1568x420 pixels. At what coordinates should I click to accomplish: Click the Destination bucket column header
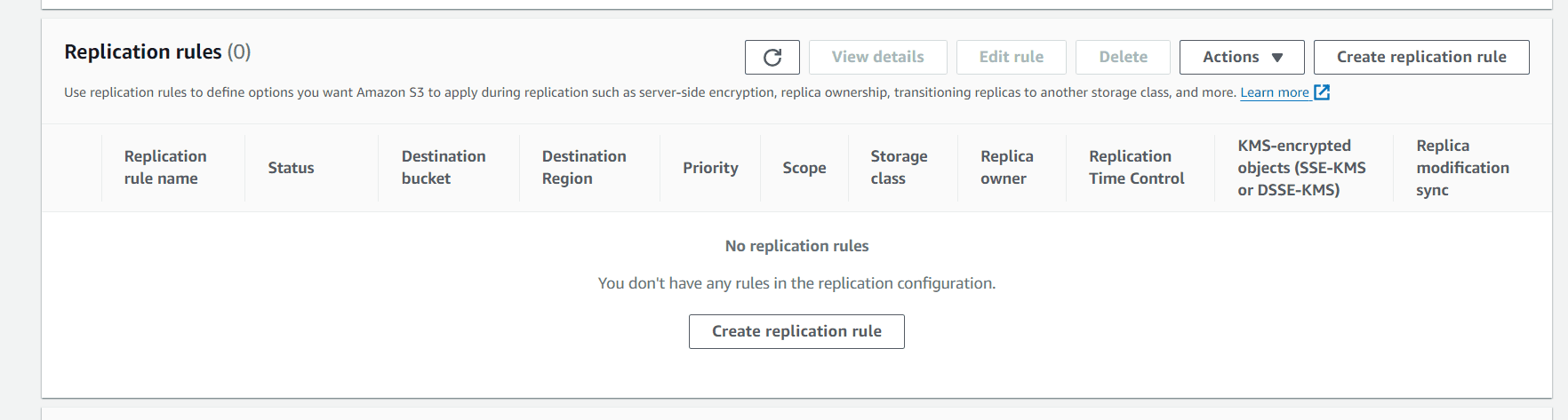444,167
